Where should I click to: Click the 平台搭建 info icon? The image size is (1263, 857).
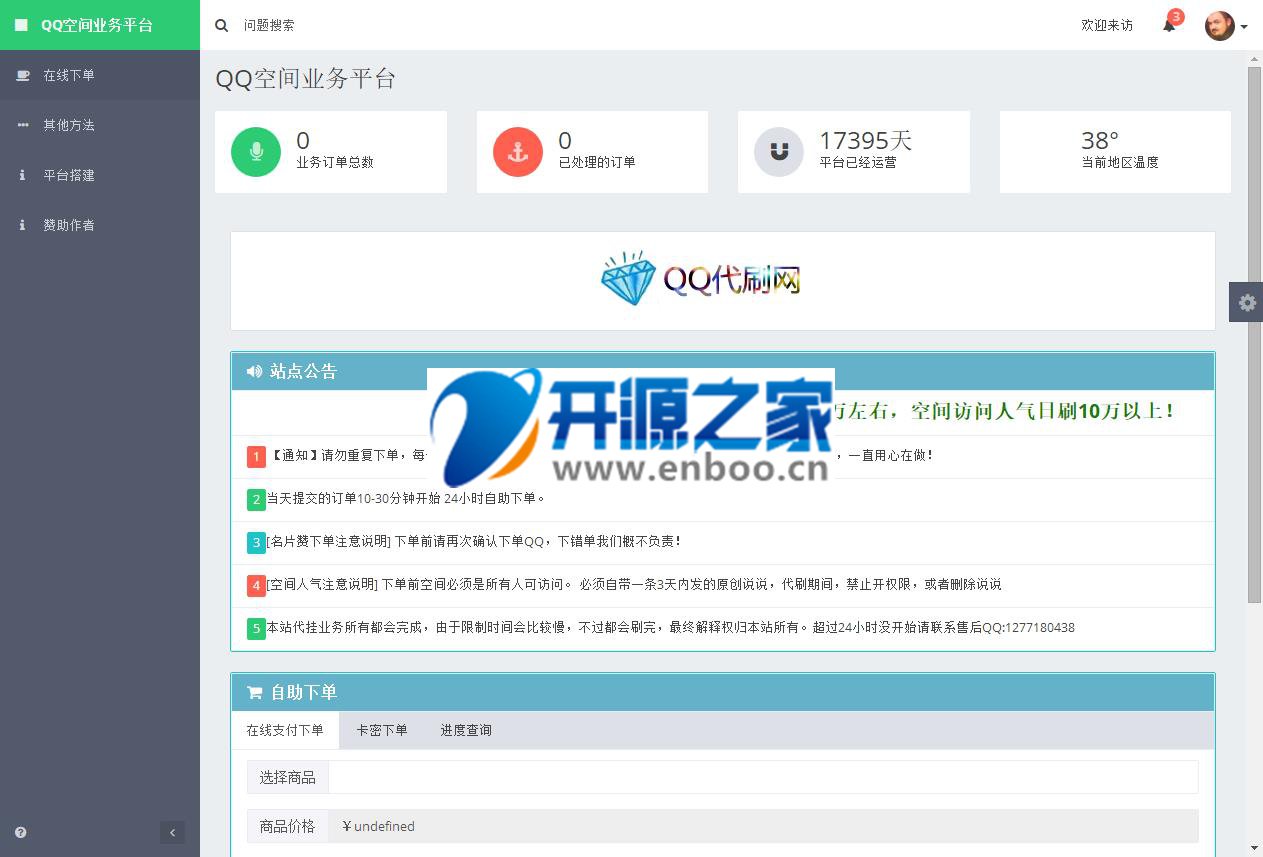22,175
